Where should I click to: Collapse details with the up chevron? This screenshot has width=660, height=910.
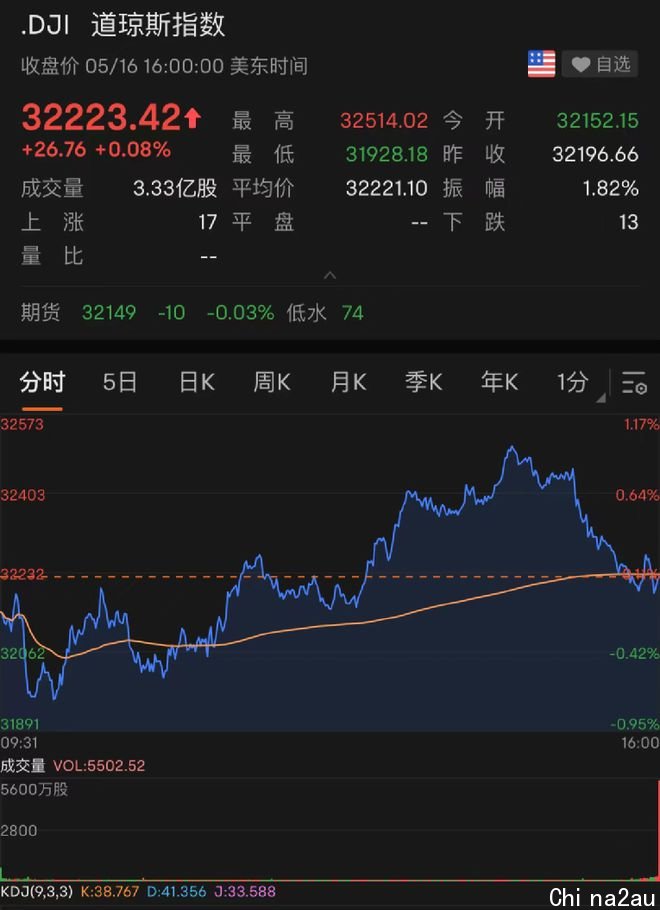(330, 275)
